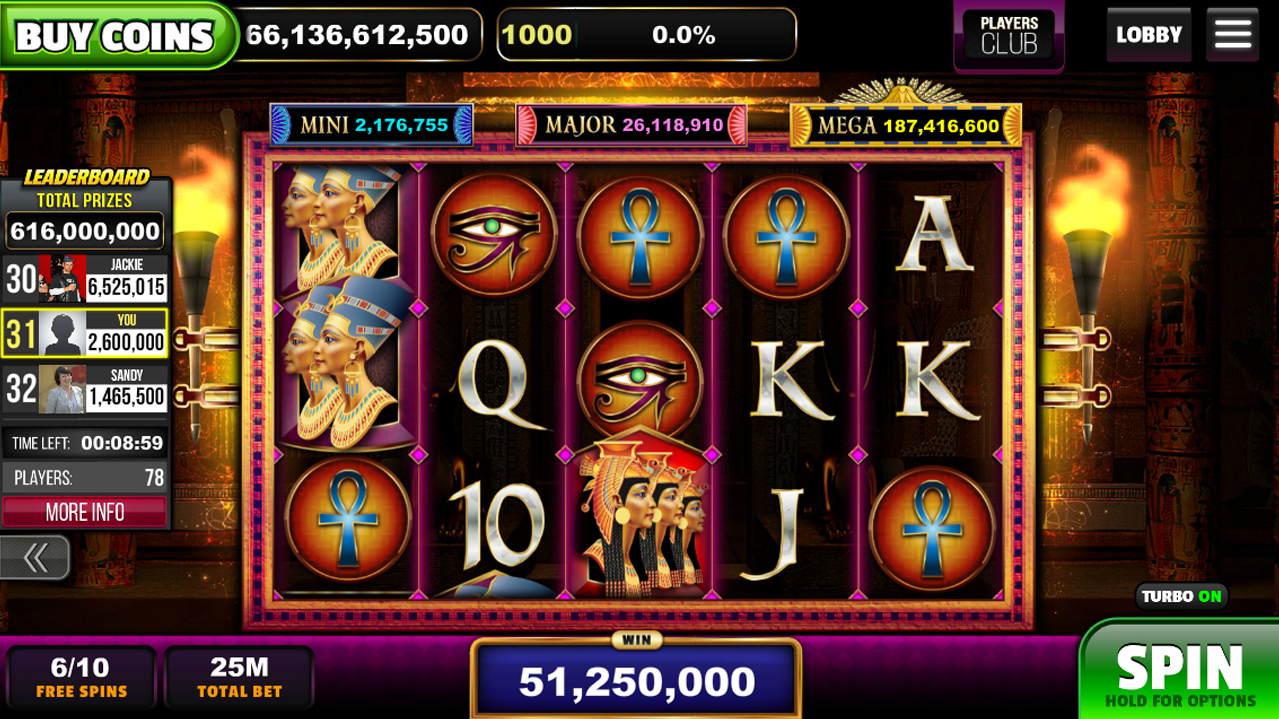Select the 25M Total Bet box
Screen dimensions: 1279x719
[x=239, y=677]
